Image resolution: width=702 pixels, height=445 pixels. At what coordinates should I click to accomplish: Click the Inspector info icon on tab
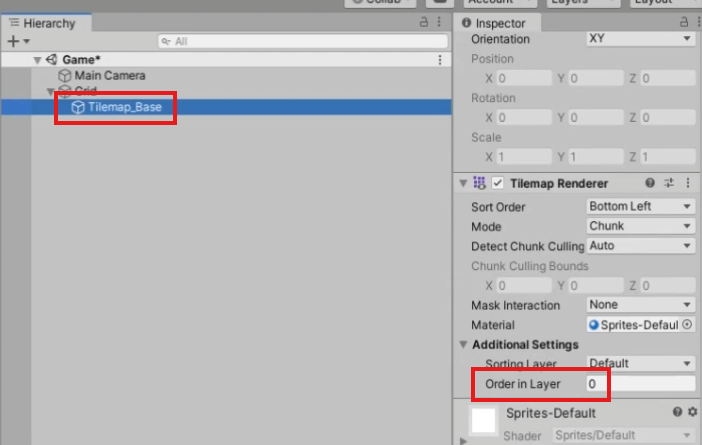tap(466, 22)
